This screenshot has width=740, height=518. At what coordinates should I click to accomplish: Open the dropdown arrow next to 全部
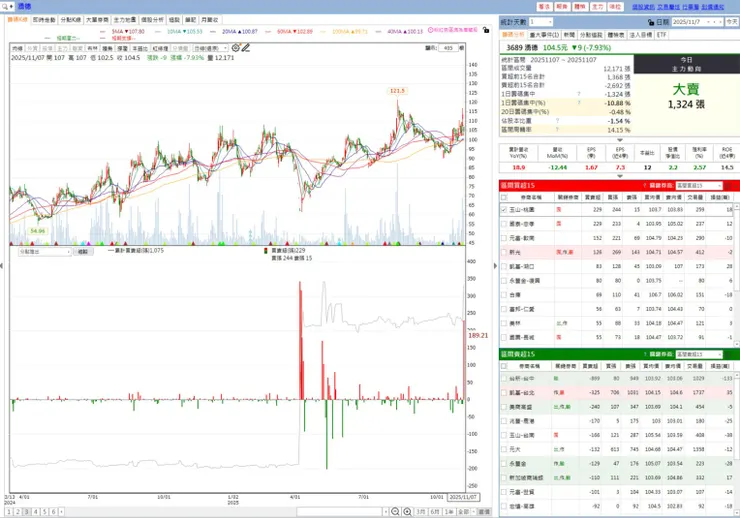(x=473, y=512)
